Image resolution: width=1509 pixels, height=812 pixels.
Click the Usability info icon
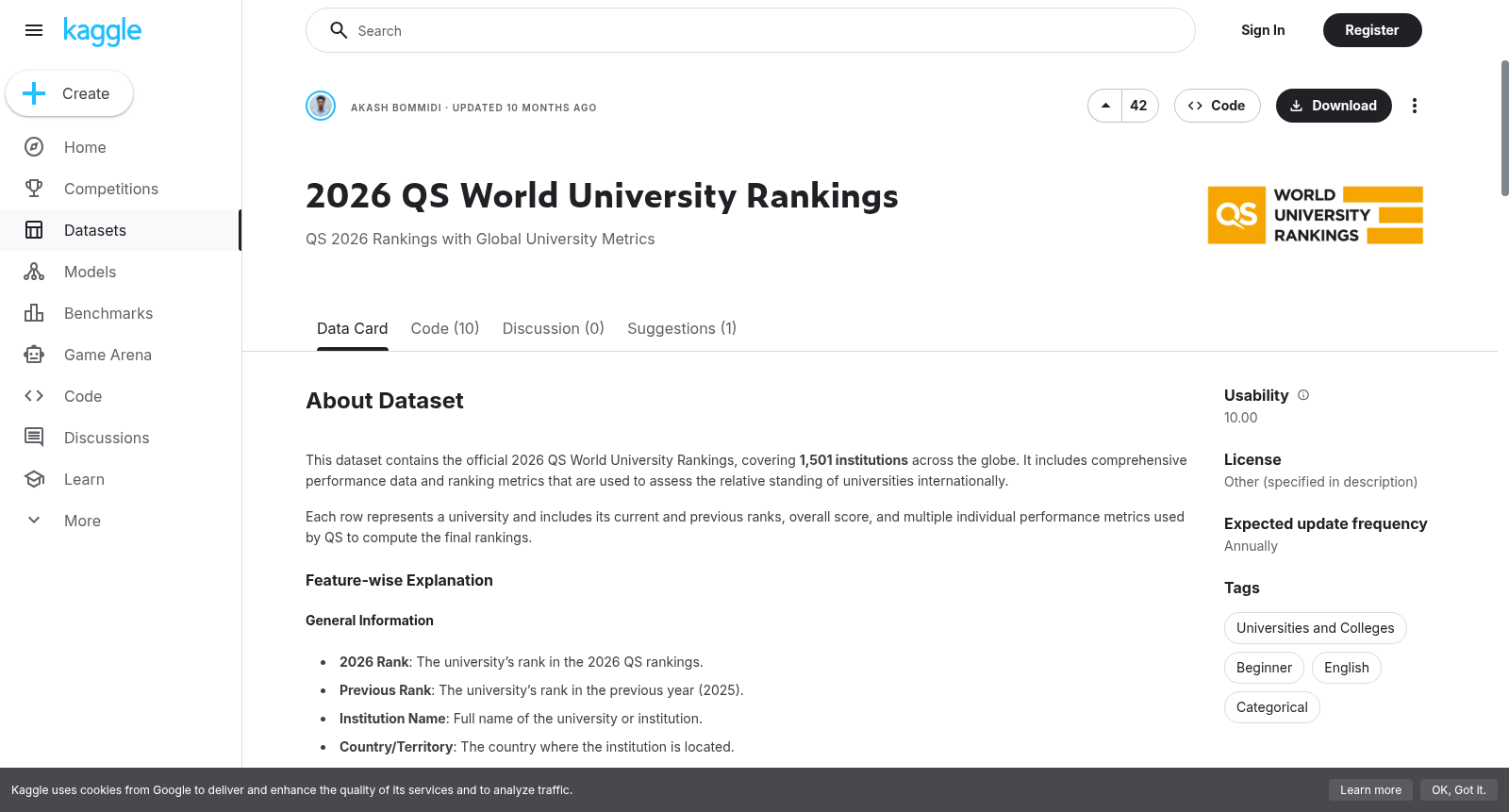click(1303, 395)
